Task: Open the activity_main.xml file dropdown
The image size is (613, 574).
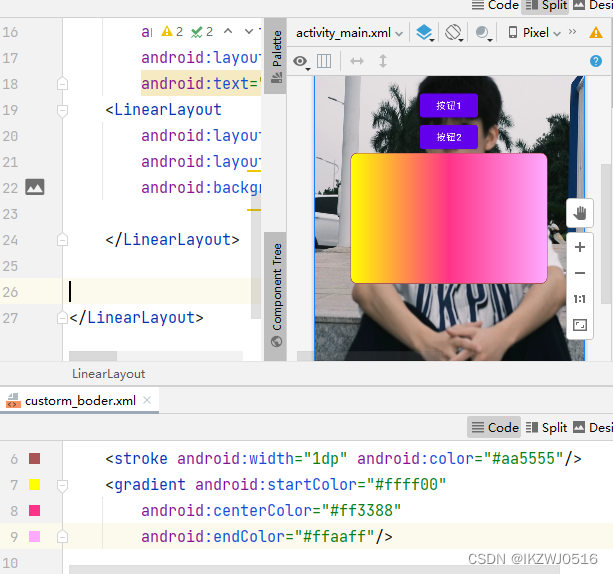Action: coord(349,33)
